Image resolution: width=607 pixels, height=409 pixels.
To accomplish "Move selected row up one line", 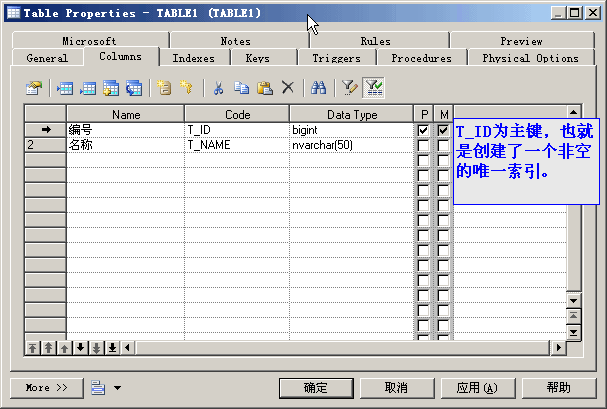I will click(64, 348).
